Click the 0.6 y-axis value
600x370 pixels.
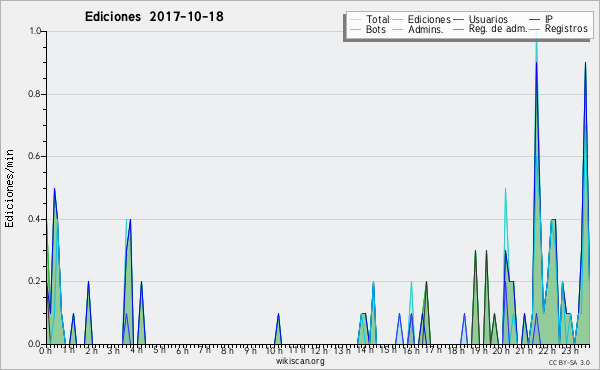tap(35, 156)
